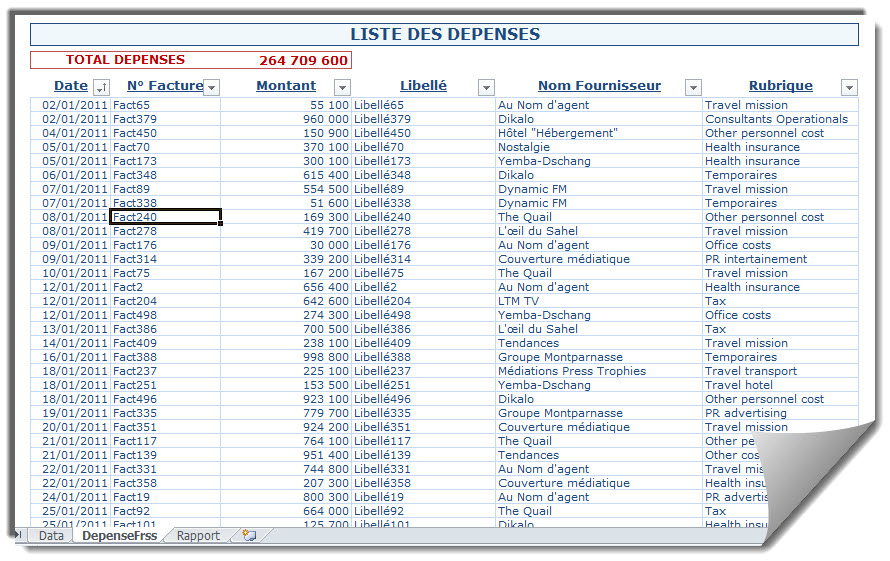
Task: Select cell Médiations Press Trophies
Action: point(599,371)
